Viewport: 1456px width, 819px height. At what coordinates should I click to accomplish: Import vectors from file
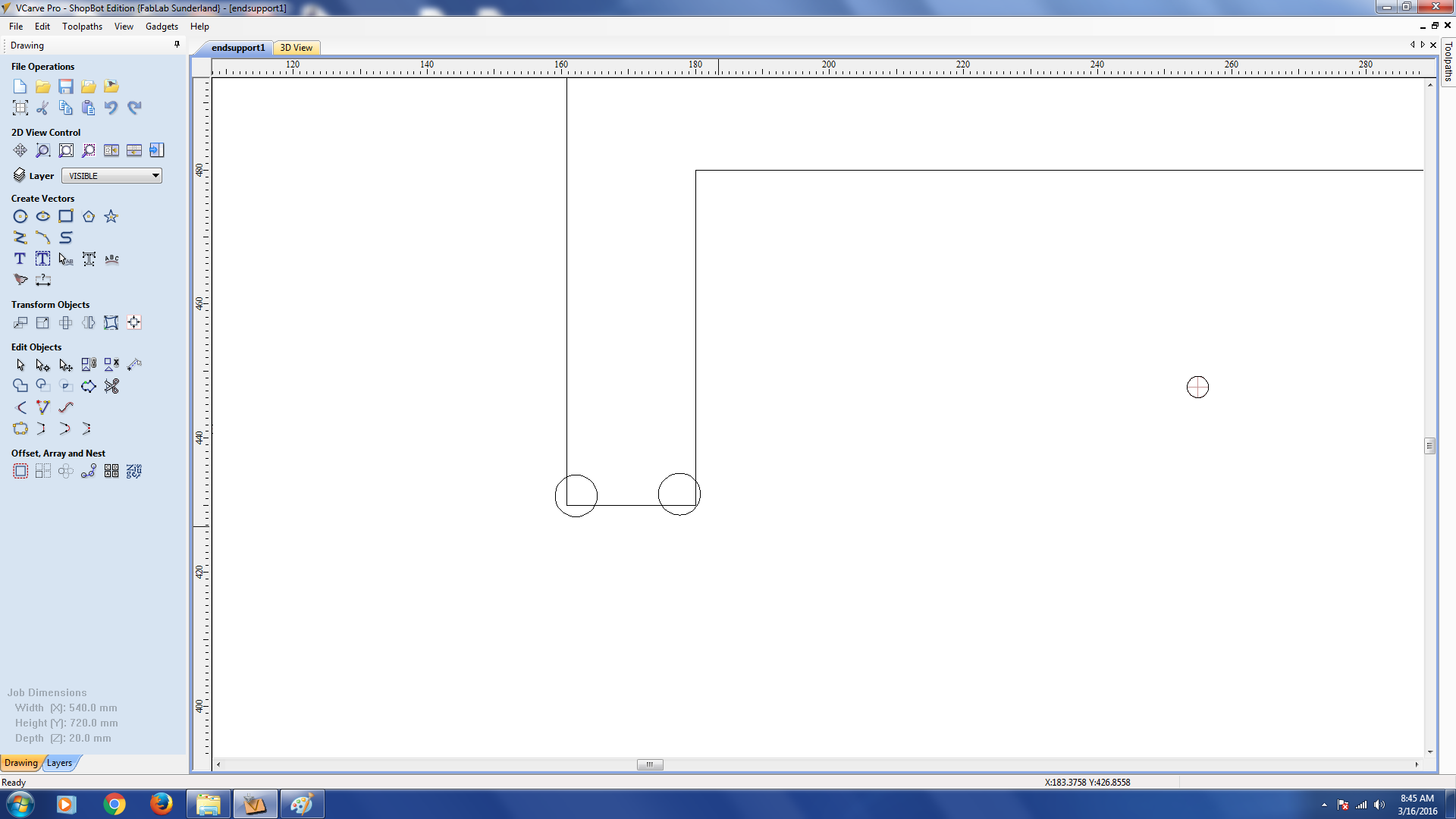click(x=89, y=86)
